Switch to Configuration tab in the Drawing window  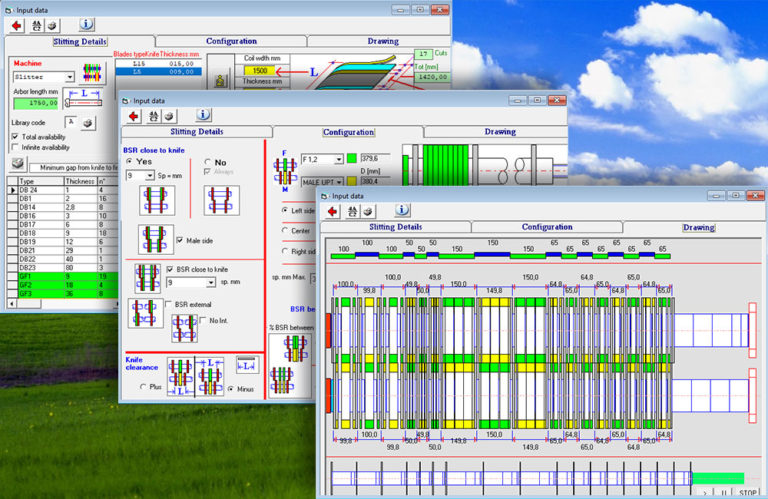click(547, 227)
